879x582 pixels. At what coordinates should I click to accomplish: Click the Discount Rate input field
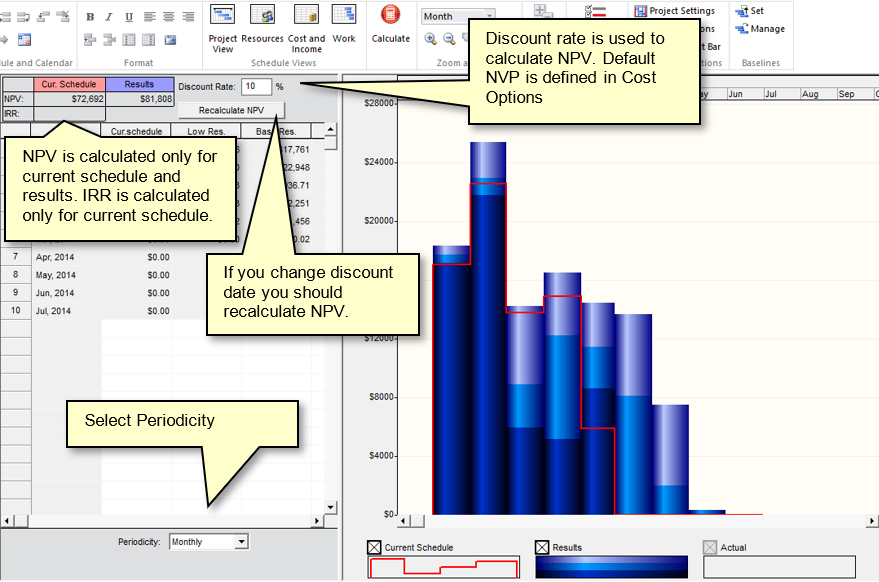click(x=256, y=87)
